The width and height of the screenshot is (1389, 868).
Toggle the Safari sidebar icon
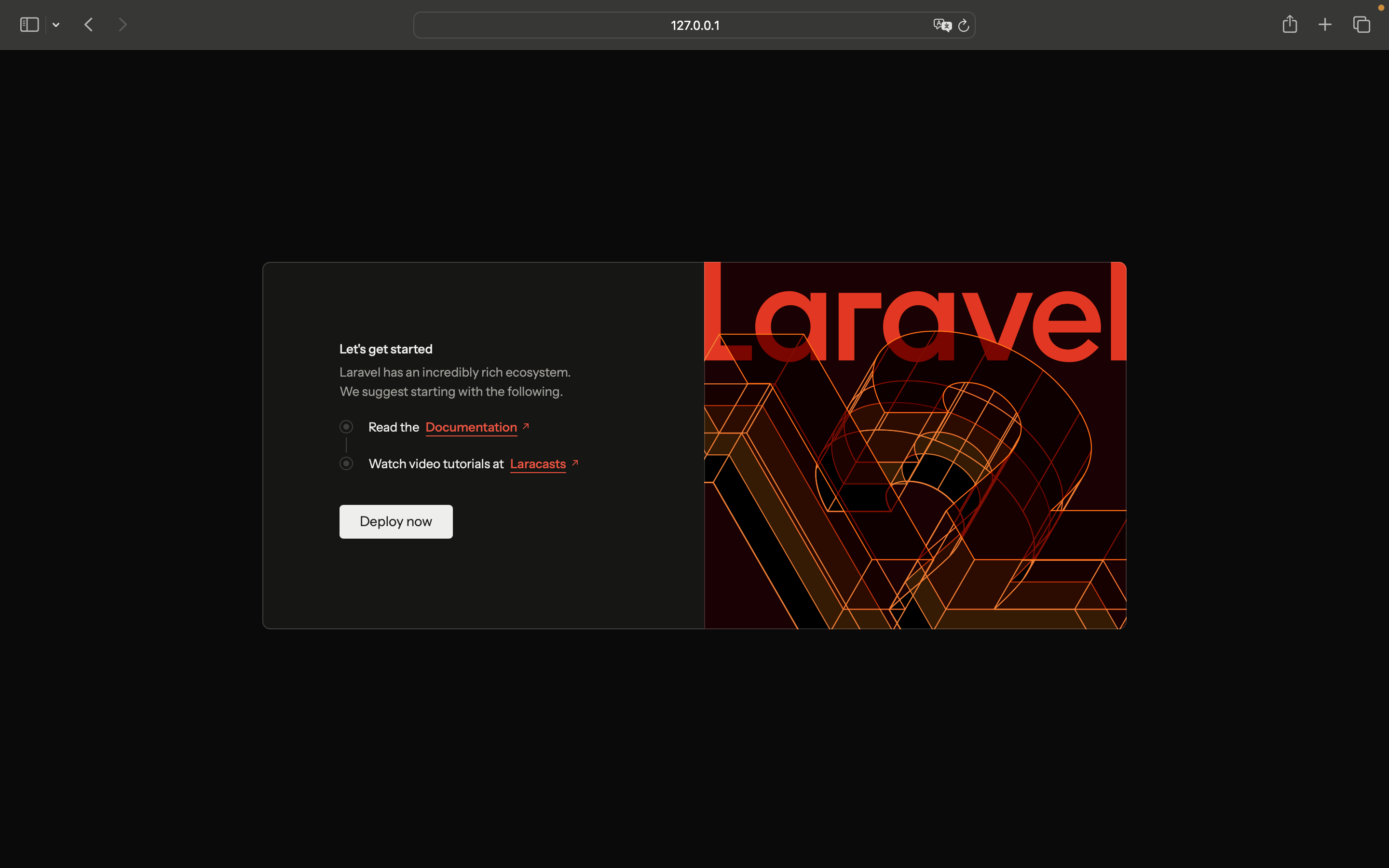(x=29, y=25)
